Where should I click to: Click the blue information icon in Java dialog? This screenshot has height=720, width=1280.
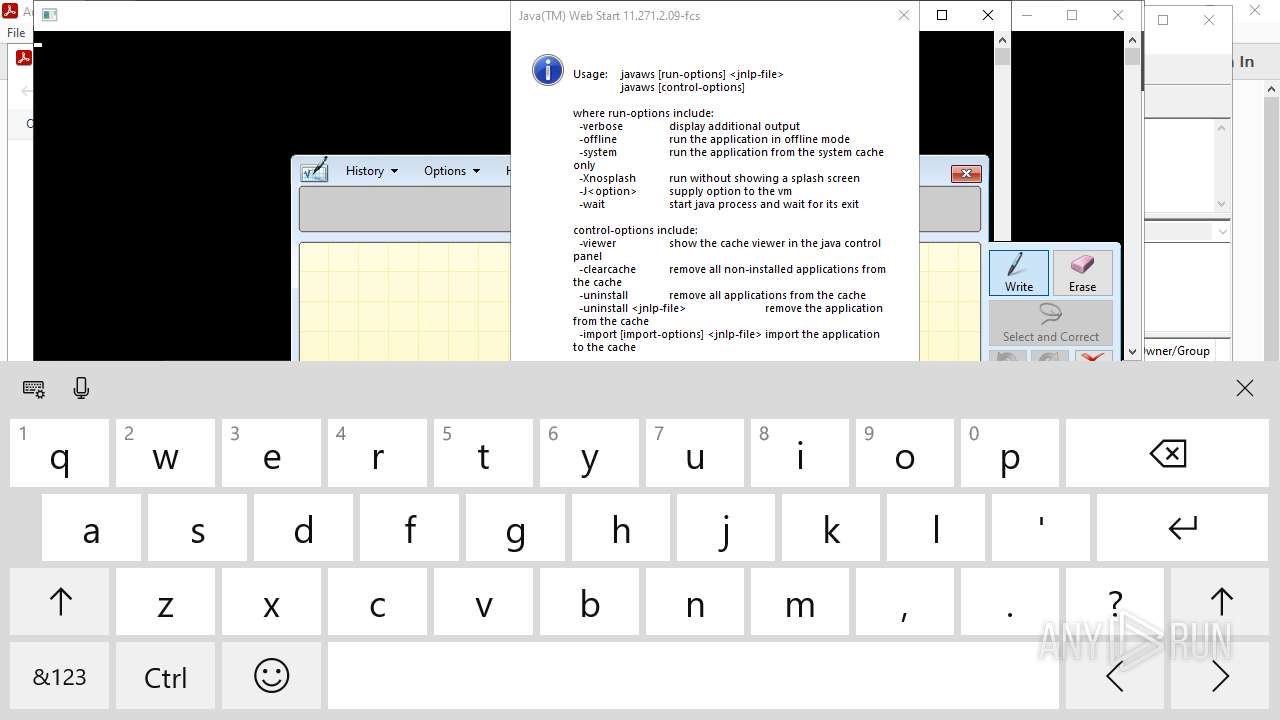coord(548,70)
